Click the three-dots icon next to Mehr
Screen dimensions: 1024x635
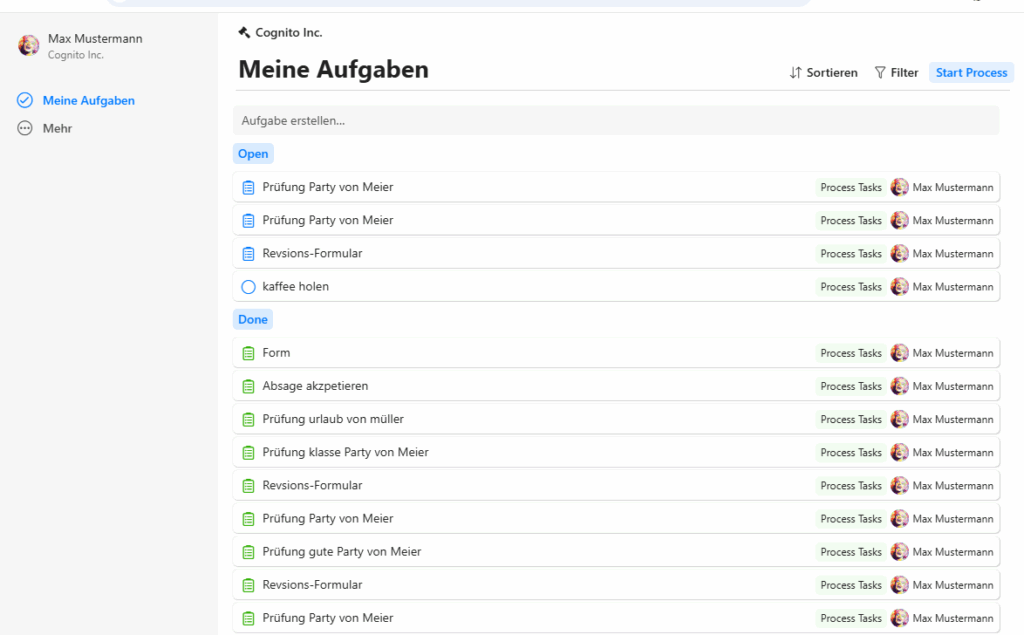point(25,128)
